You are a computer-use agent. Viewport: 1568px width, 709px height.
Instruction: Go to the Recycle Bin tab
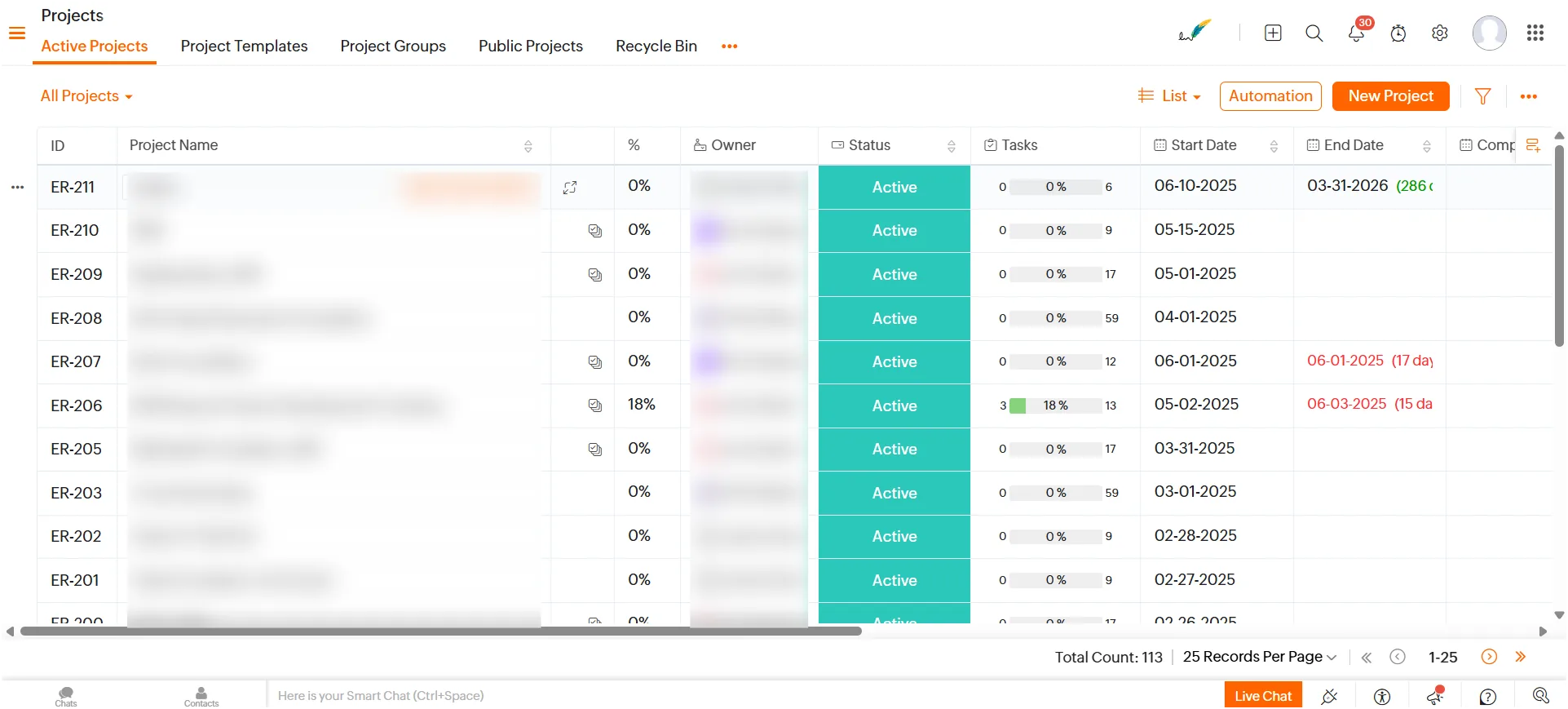656,47
